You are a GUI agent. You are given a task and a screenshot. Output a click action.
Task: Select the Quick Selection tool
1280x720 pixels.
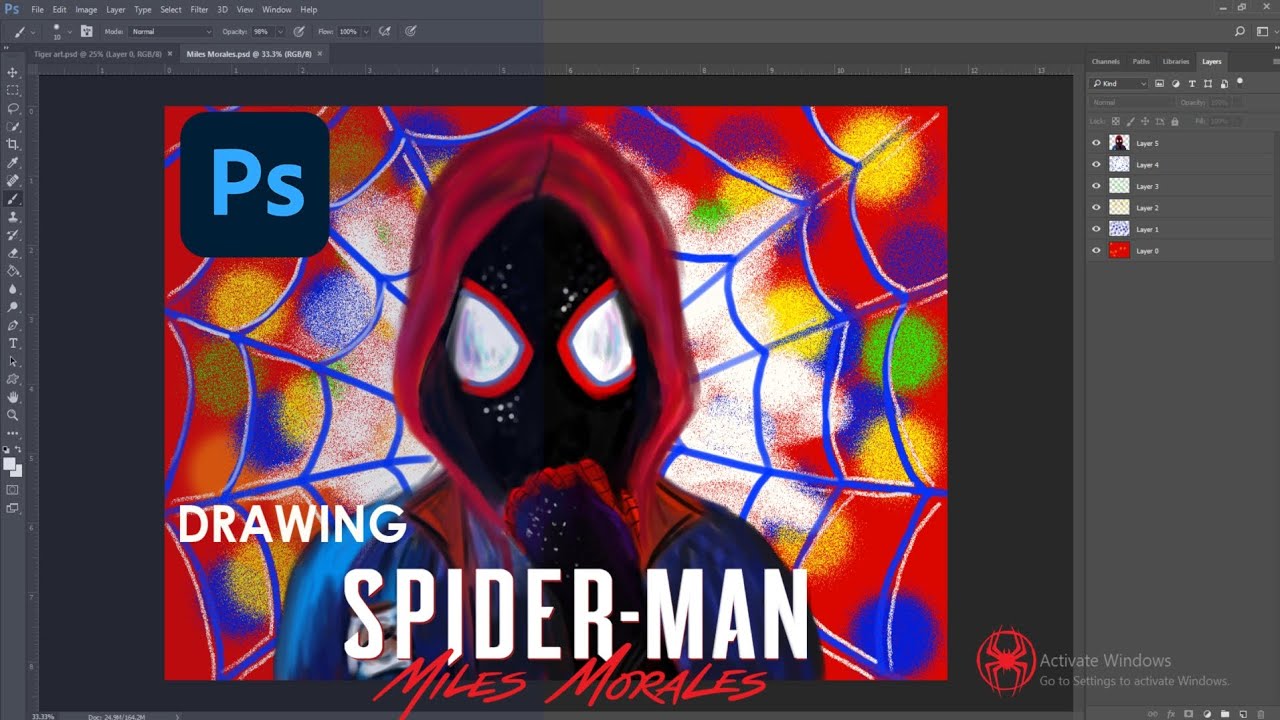(x=13, y=126)
